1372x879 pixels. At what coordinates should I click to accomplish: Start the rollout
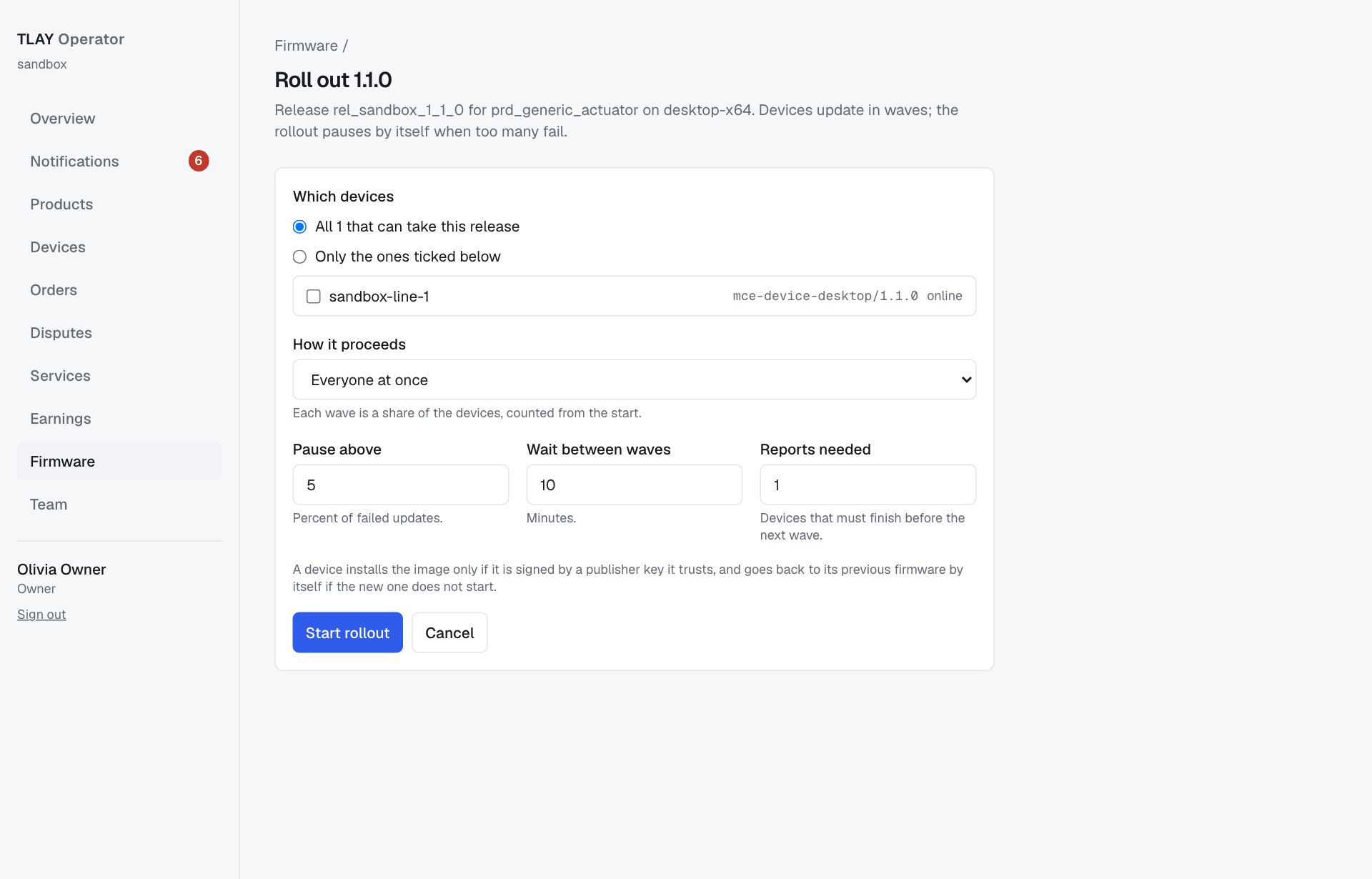coord(348,632)
